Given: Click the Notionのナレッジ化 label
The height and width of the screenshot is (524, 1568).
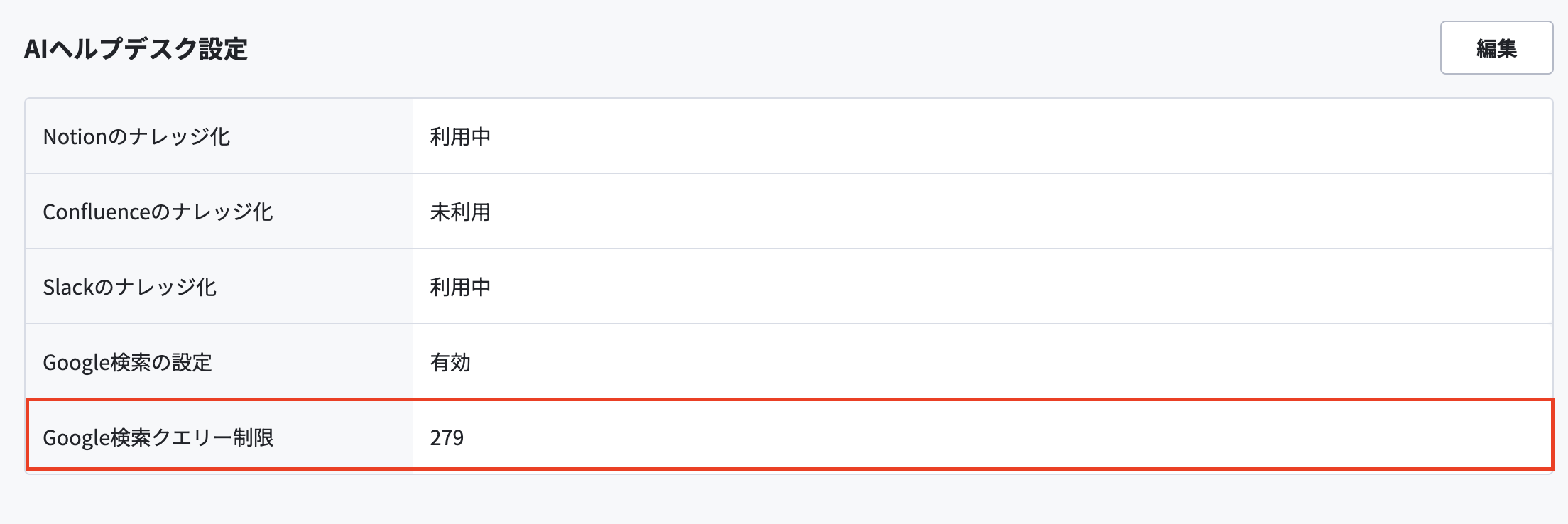Looking at the screenshot, I should [136, 136].
